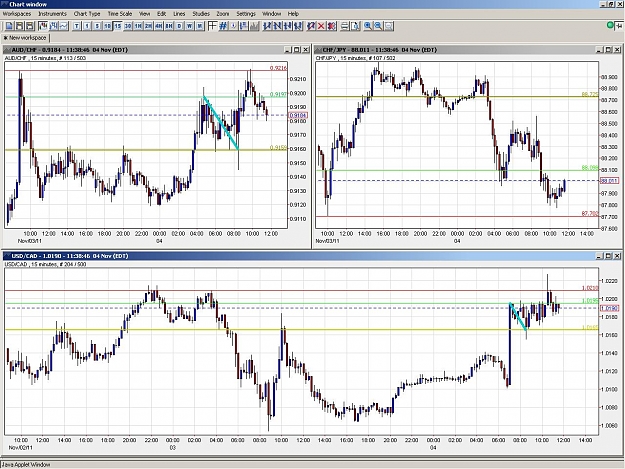Select the 8H time scale
Screen dimensions: 625x469
tap(169, 26)
